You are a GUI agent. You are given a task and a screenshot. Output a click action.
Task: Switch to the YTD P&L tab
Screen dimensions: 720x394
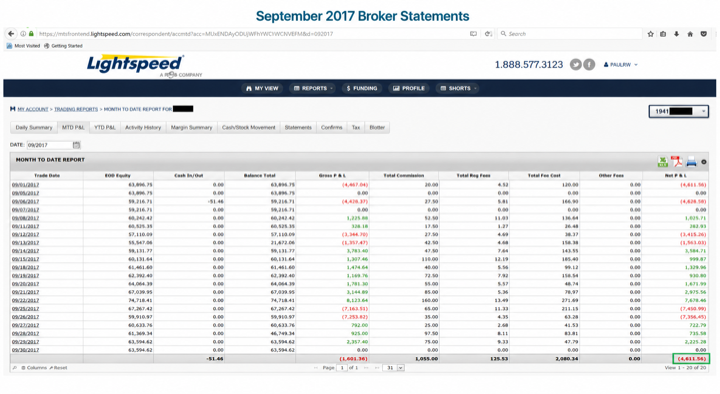(x=105, y=128)
